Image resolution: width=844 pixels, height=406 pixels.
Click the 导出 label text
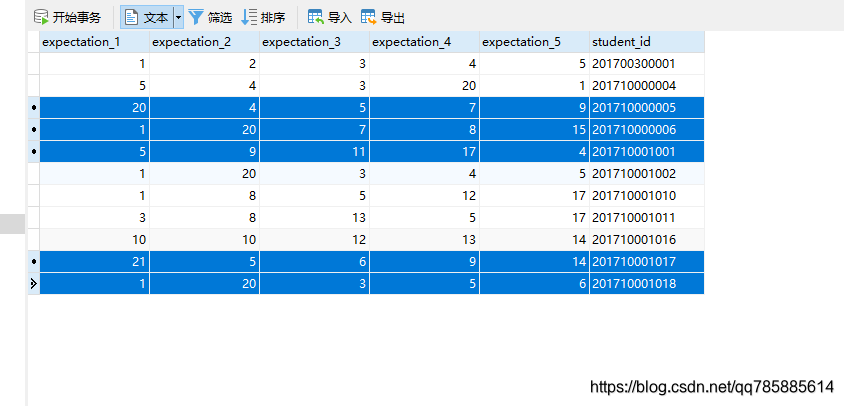pos(393,18)
